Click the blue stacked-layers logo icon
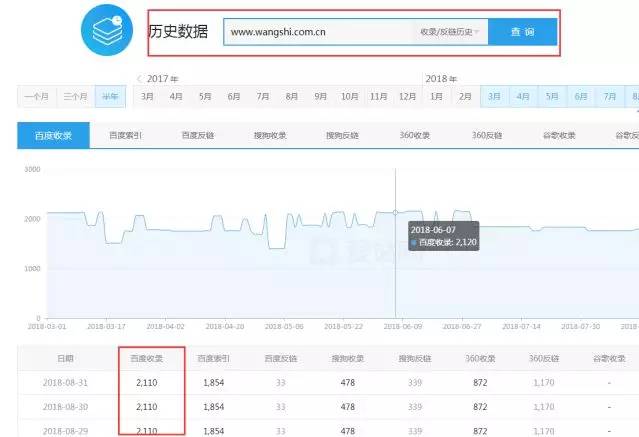This screenshot has height=437, width=639. click(104, 33)
